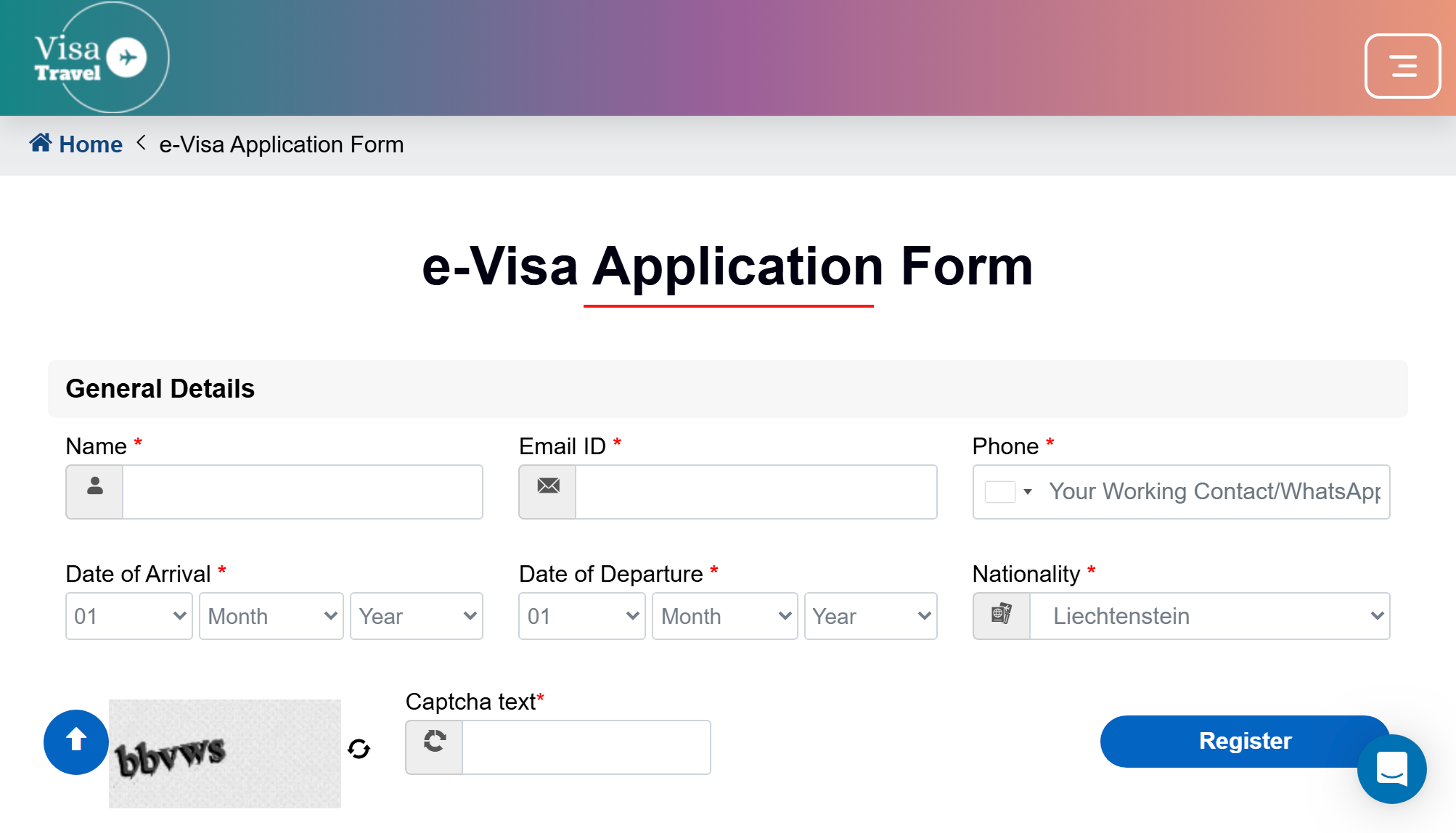Expand the arrival day dropdown

(x=129, y=616)
